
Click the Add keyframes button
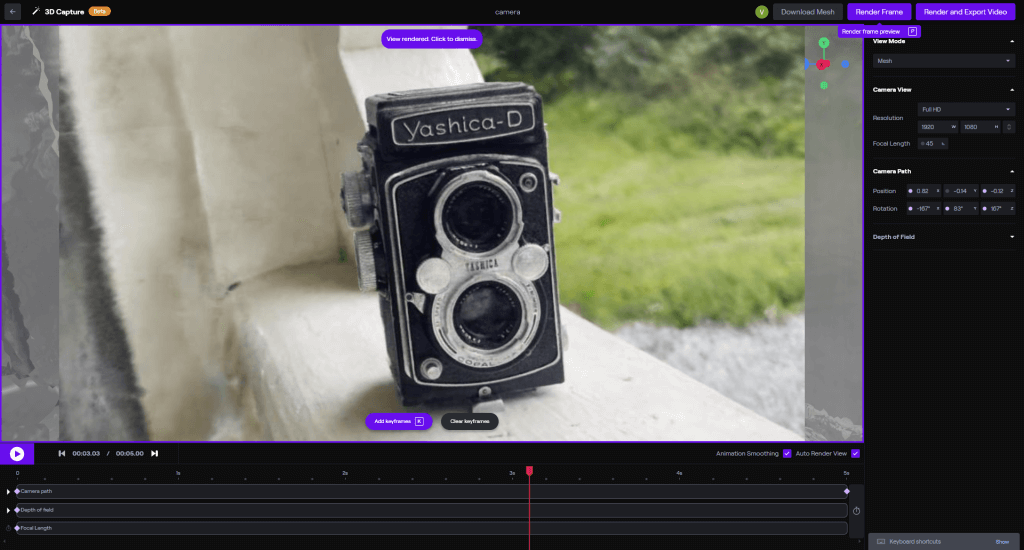[398, 421]
